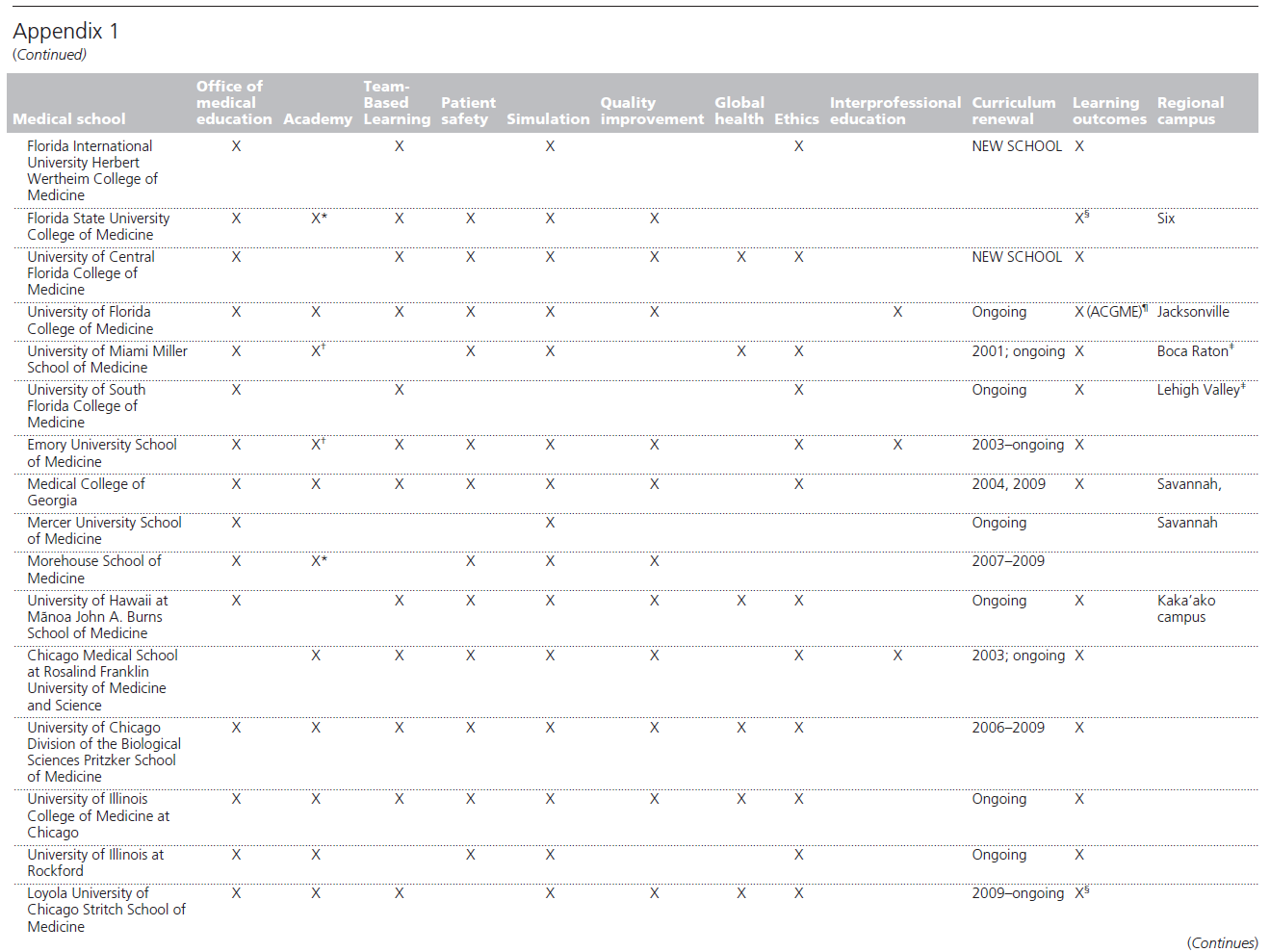The height and width of the screenshot is (952, 1270).
Task: Click the Academy X* in Morehouse row
Action: click(x=319, y=561)
